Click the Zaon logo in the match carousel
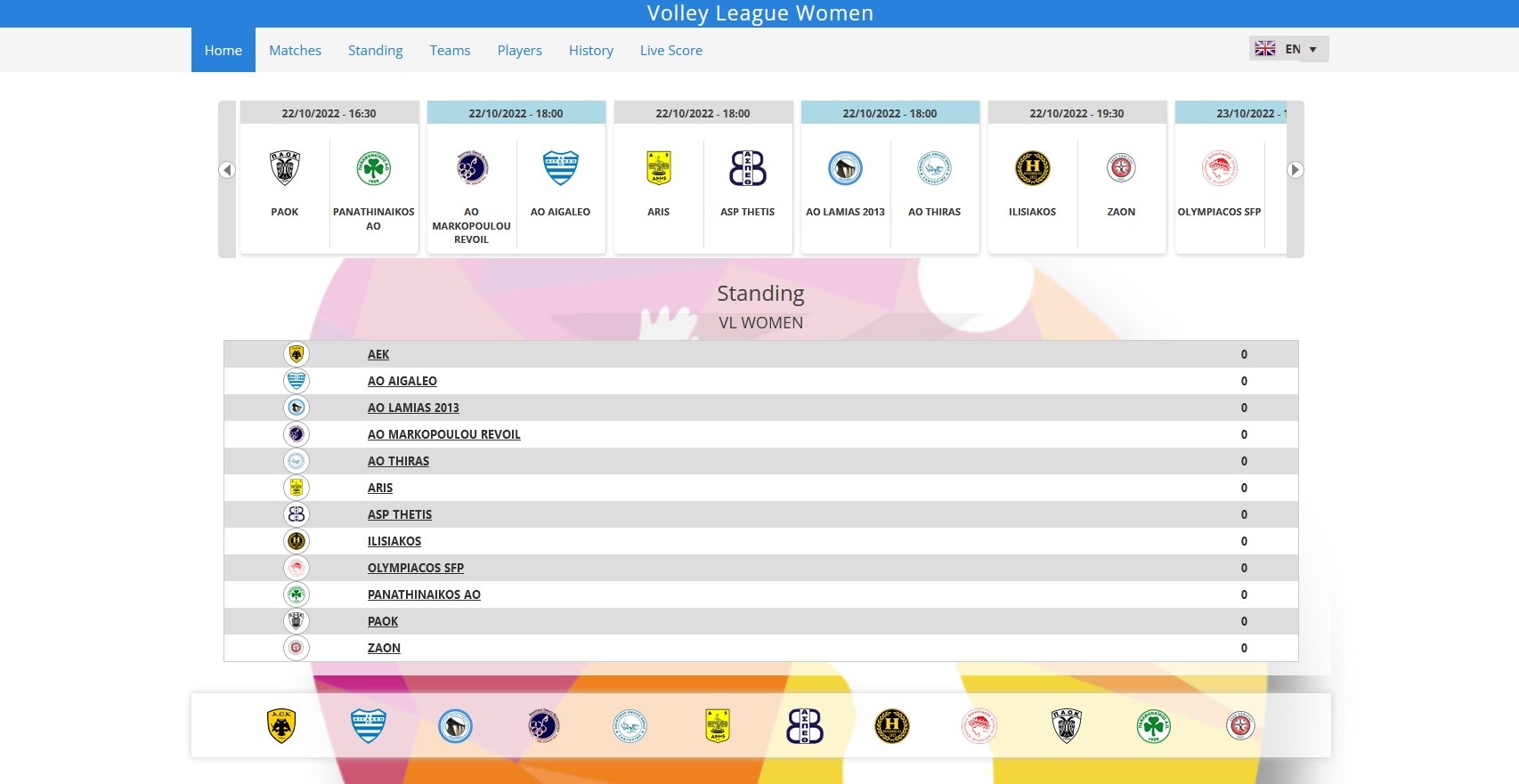Screen dimensions: 1519x784 point(1122,168)
